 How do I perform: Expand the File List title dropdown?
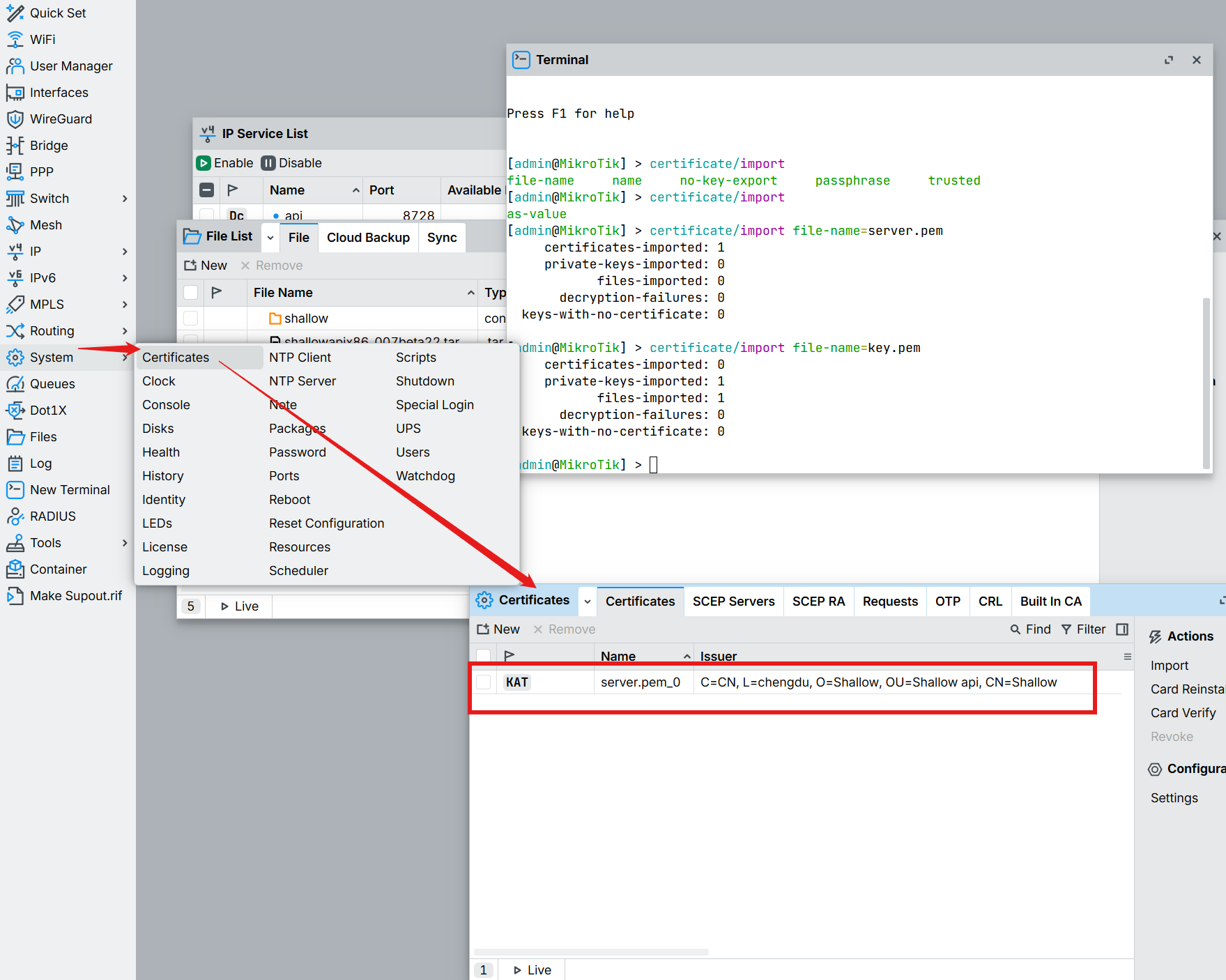pyautogui.click(x=270, y=238)
